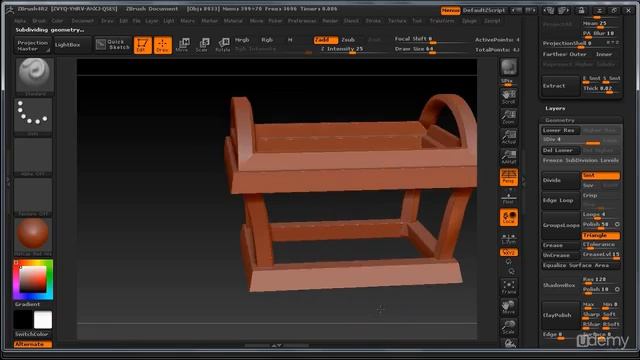
Task: Click the Crease button
Action: [x=560, y=245]
